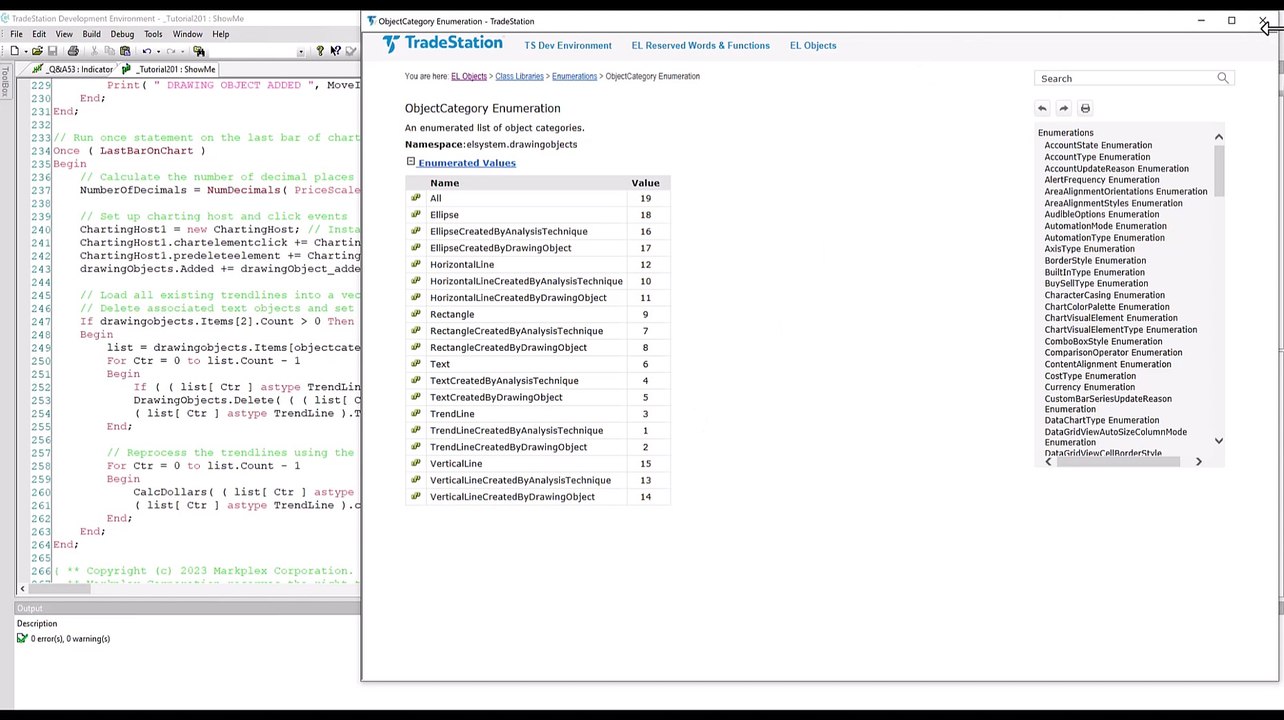The image size is (1284, 720).
Task: Print the help page with the printer icon
Action: [x=1085, y=108]
